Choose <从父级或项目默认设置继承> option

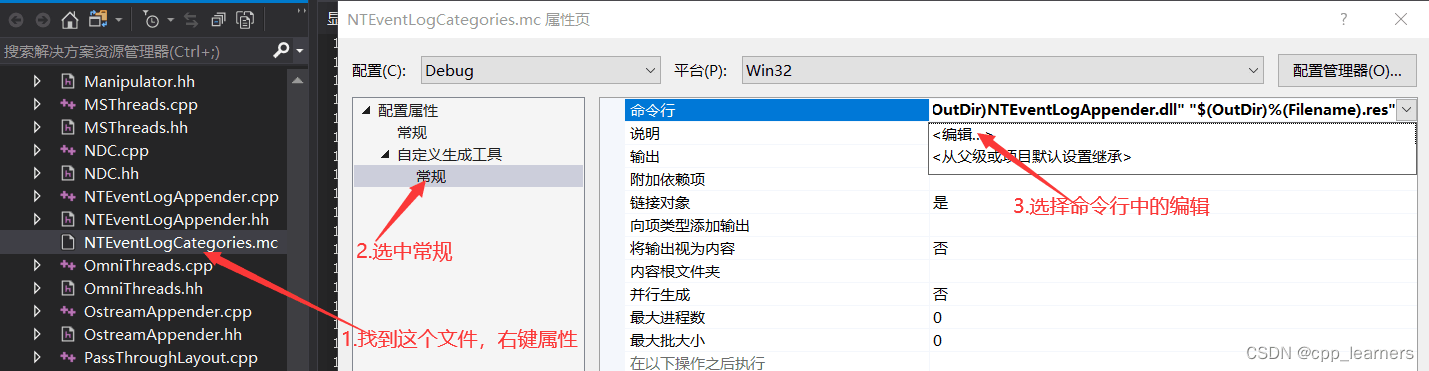[1173, 157]
